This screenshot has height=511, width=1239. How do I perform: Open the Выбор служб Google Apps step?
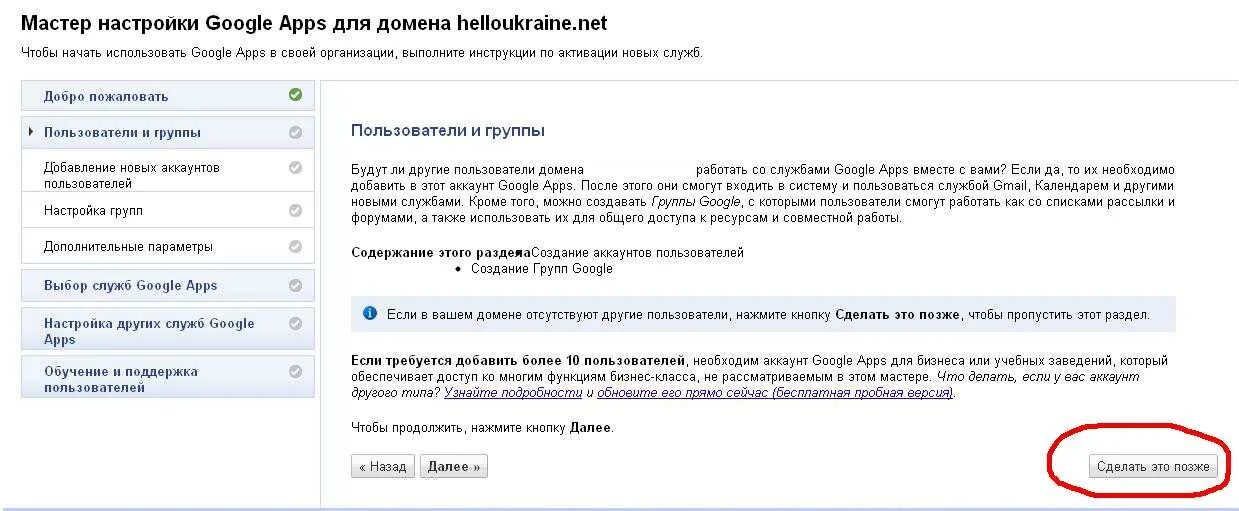pyautogui.click(x=168, y=285)
